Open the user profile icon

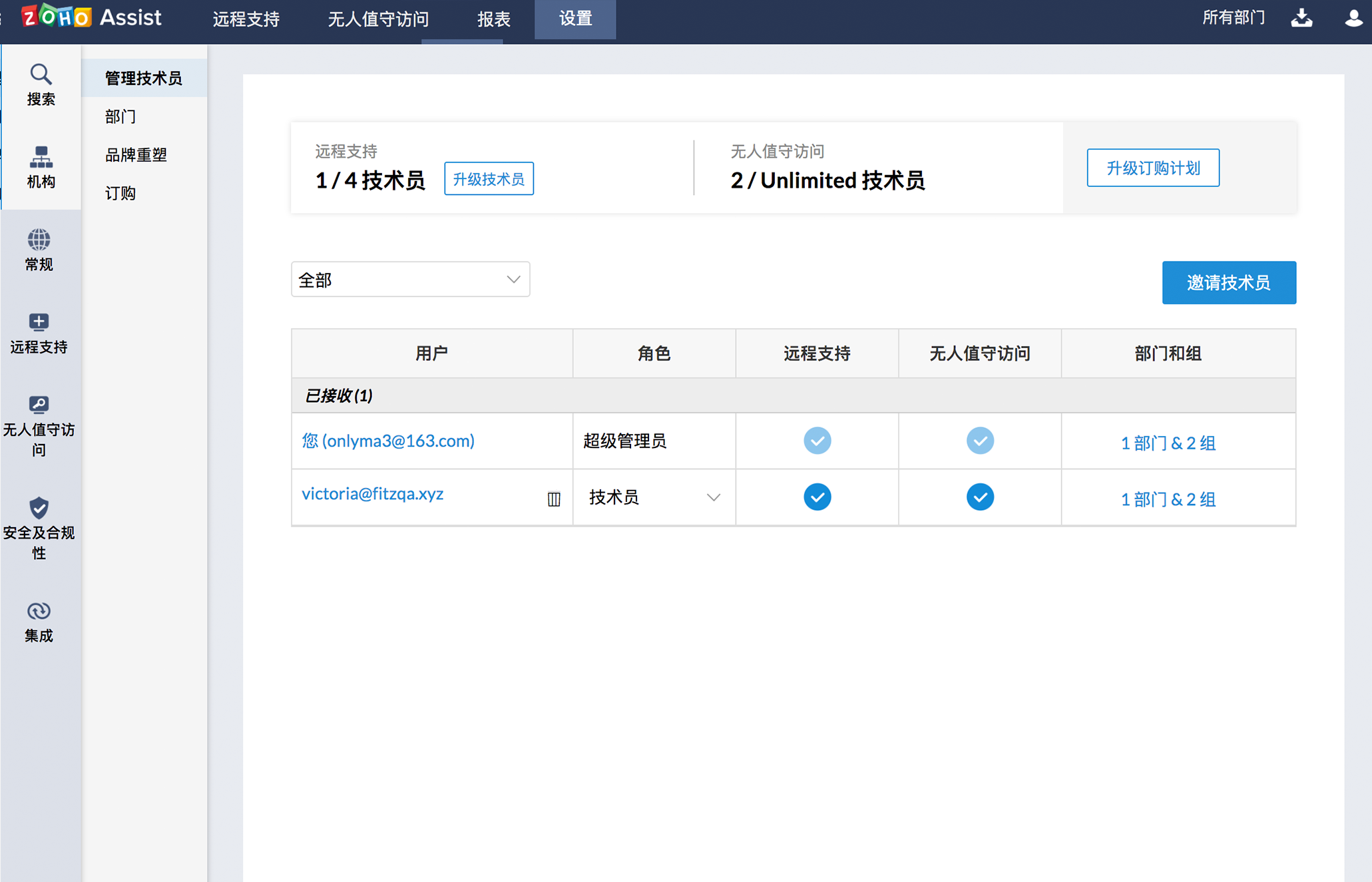[x=1353, y=19]
